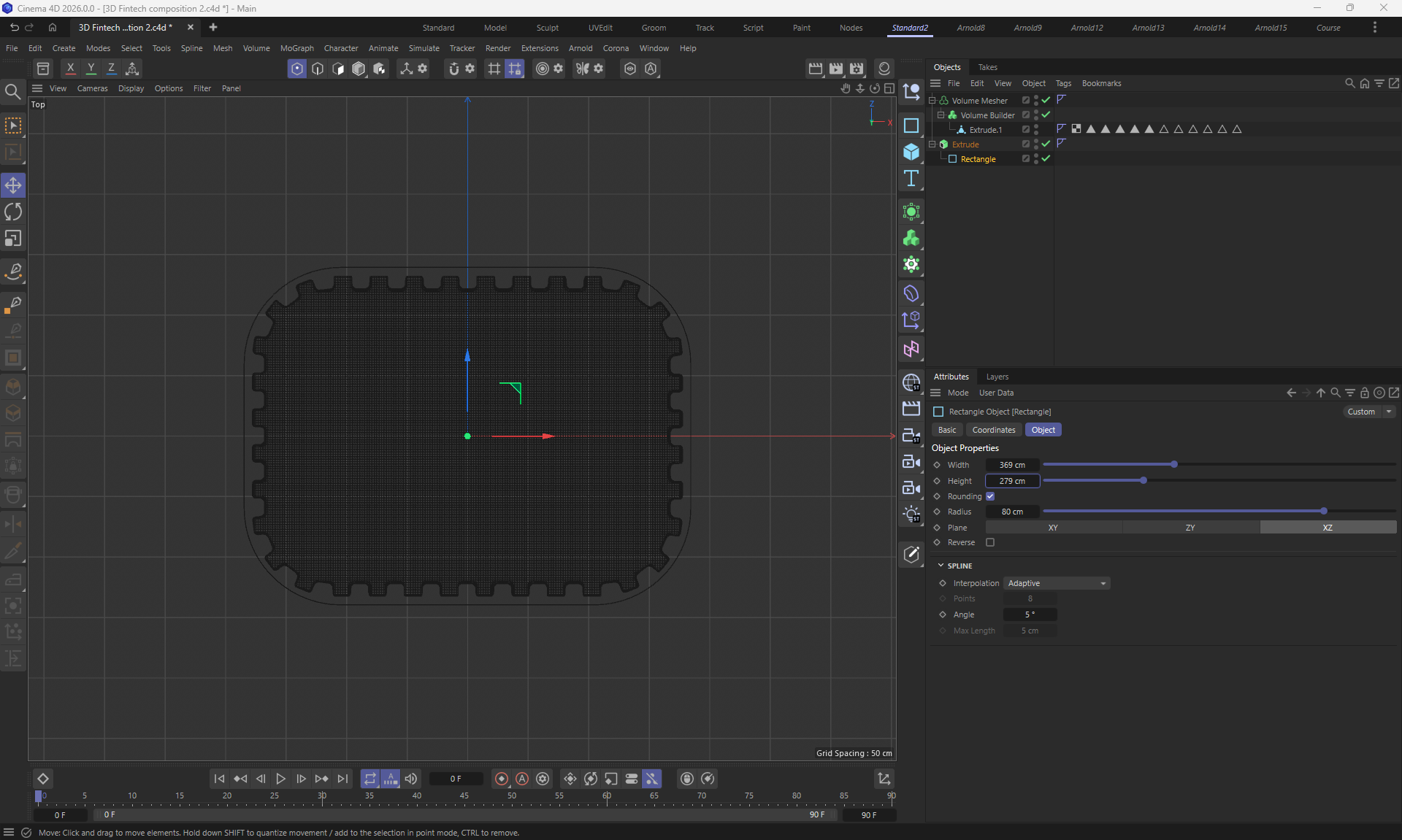
Task: Click the Cube primitive icon
Action: [911, 152]
